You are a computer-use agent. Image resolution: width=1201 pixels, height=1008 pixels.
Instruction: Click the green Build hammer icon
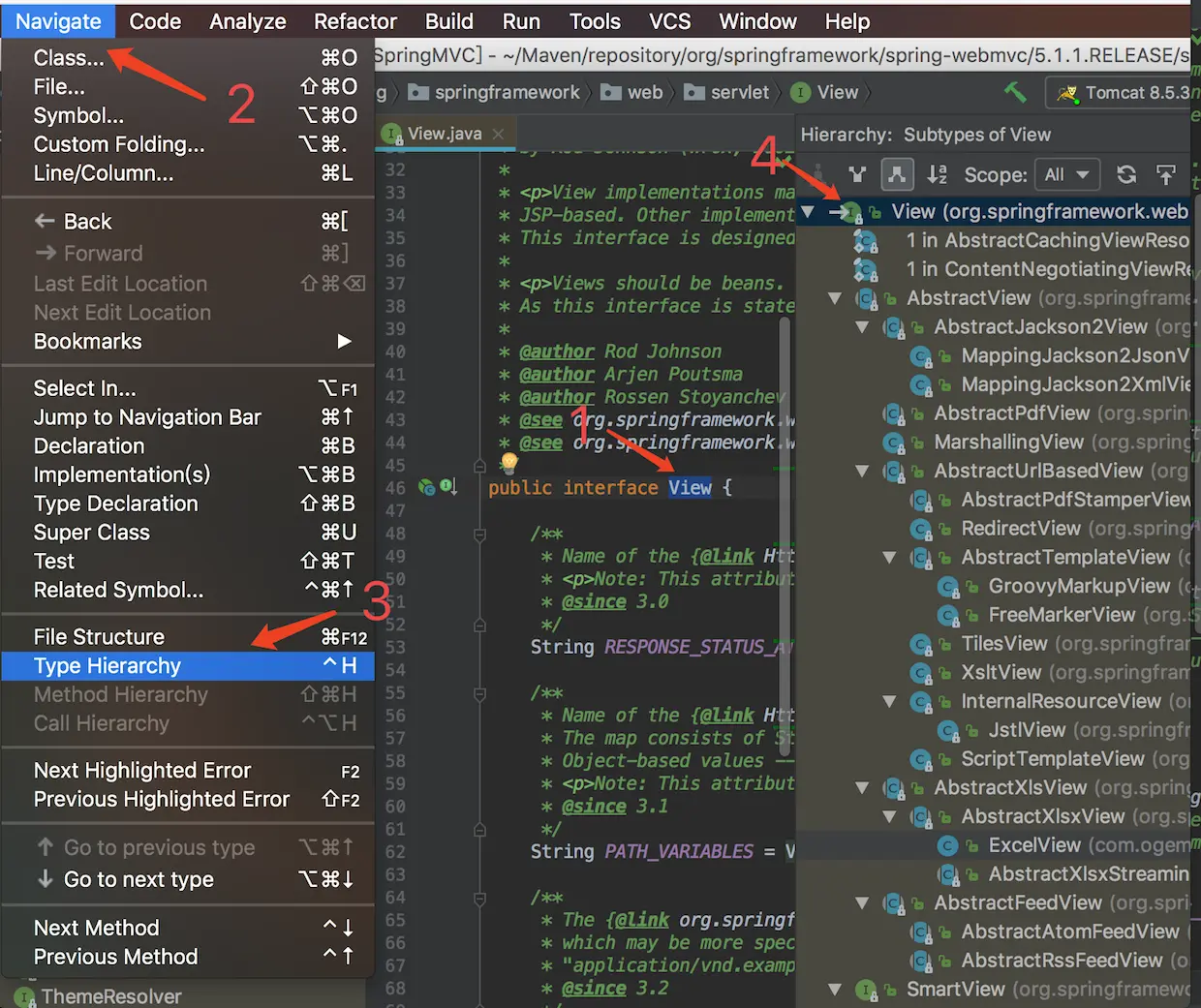[1015, 92]
